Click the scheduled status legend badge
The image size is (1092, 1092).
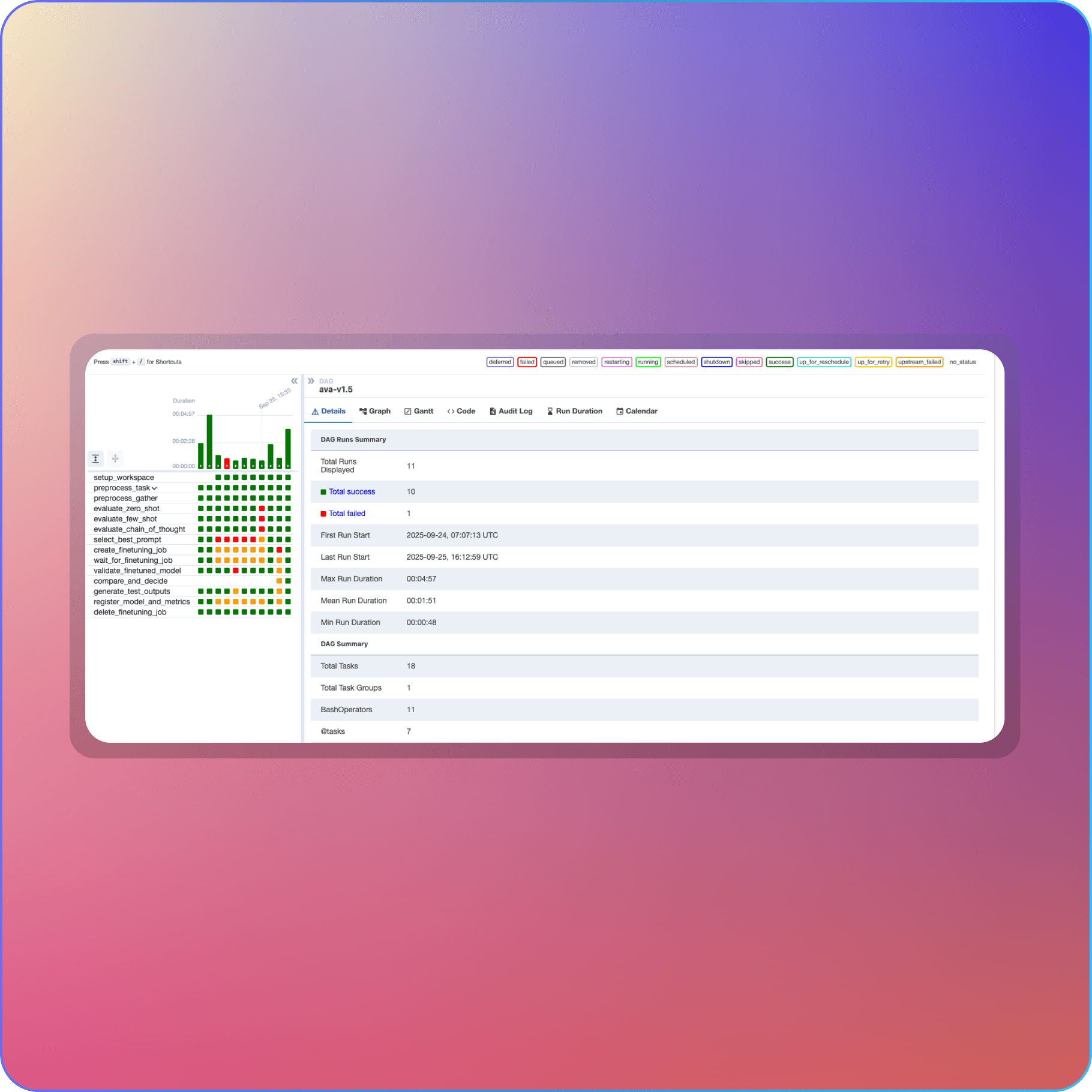click(681, 362)
